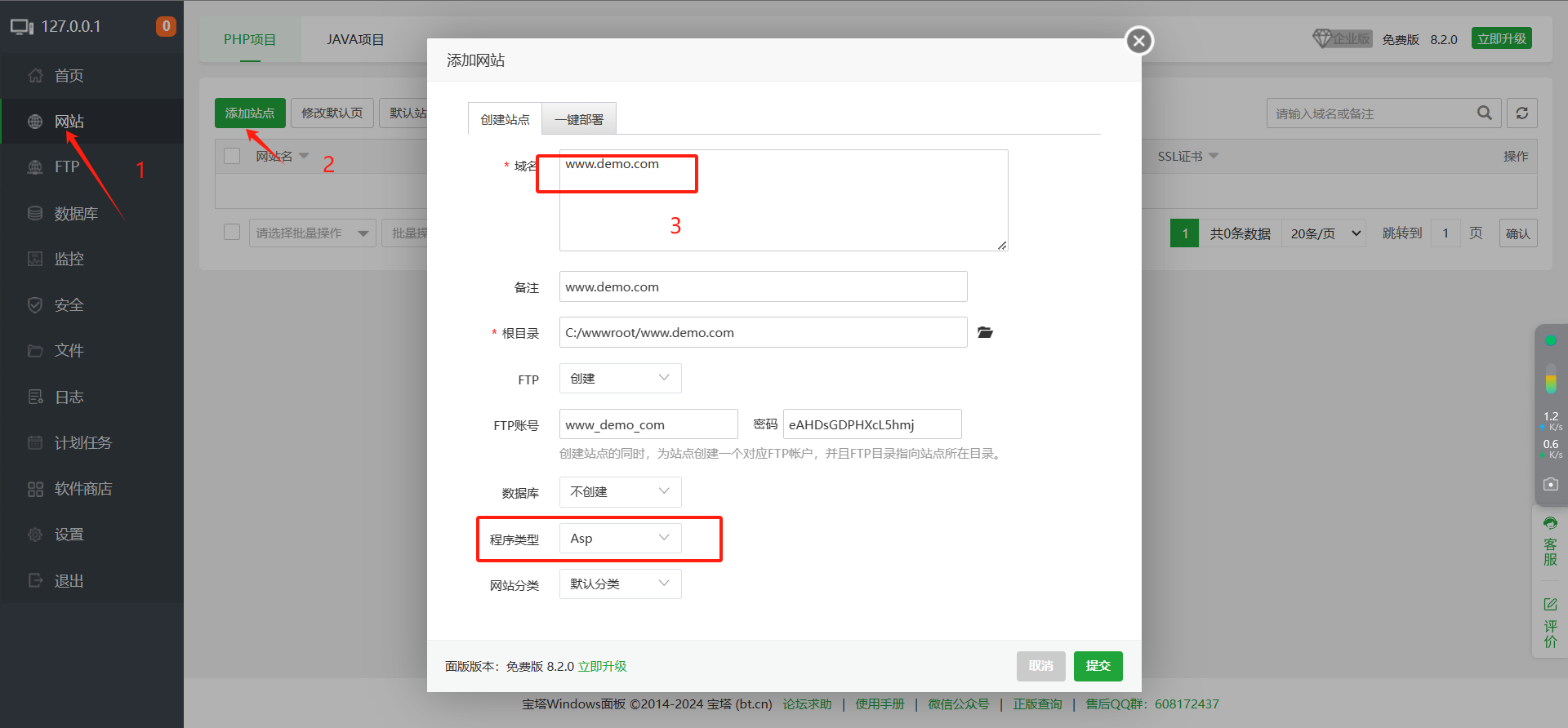Click the 备注 remark input field
Image resolution: width=1568 pixels, height=728 pixels.
(x=764, y=286)
